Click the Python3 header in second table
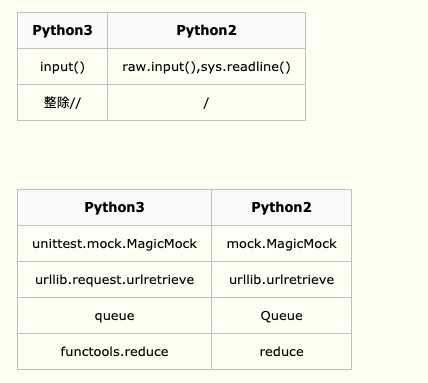 (x=114, y=207)
